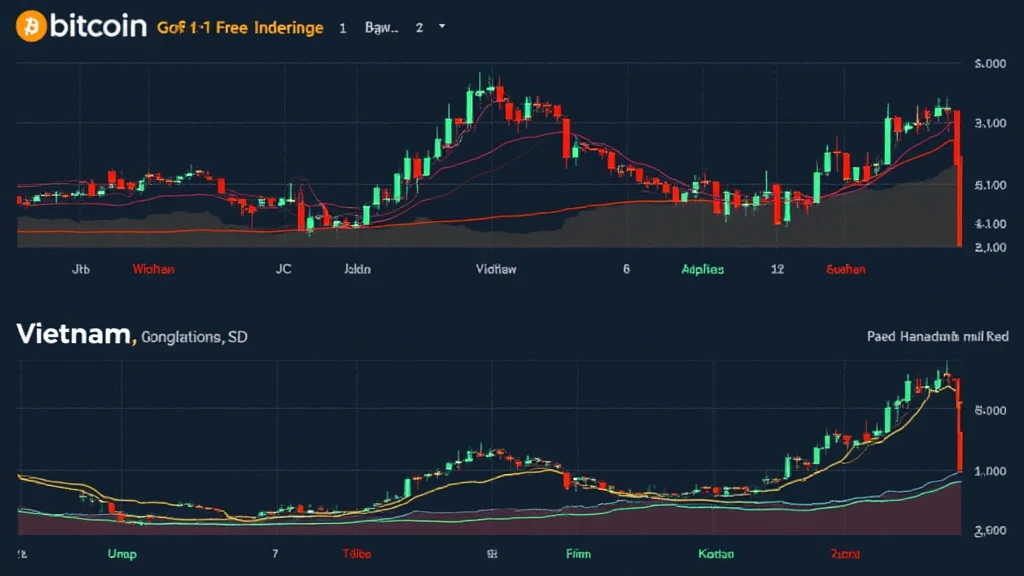This screenshot has height=576, width=1024.
Task: Click the '3.100' price label on top chart
Action: point(990,123)
